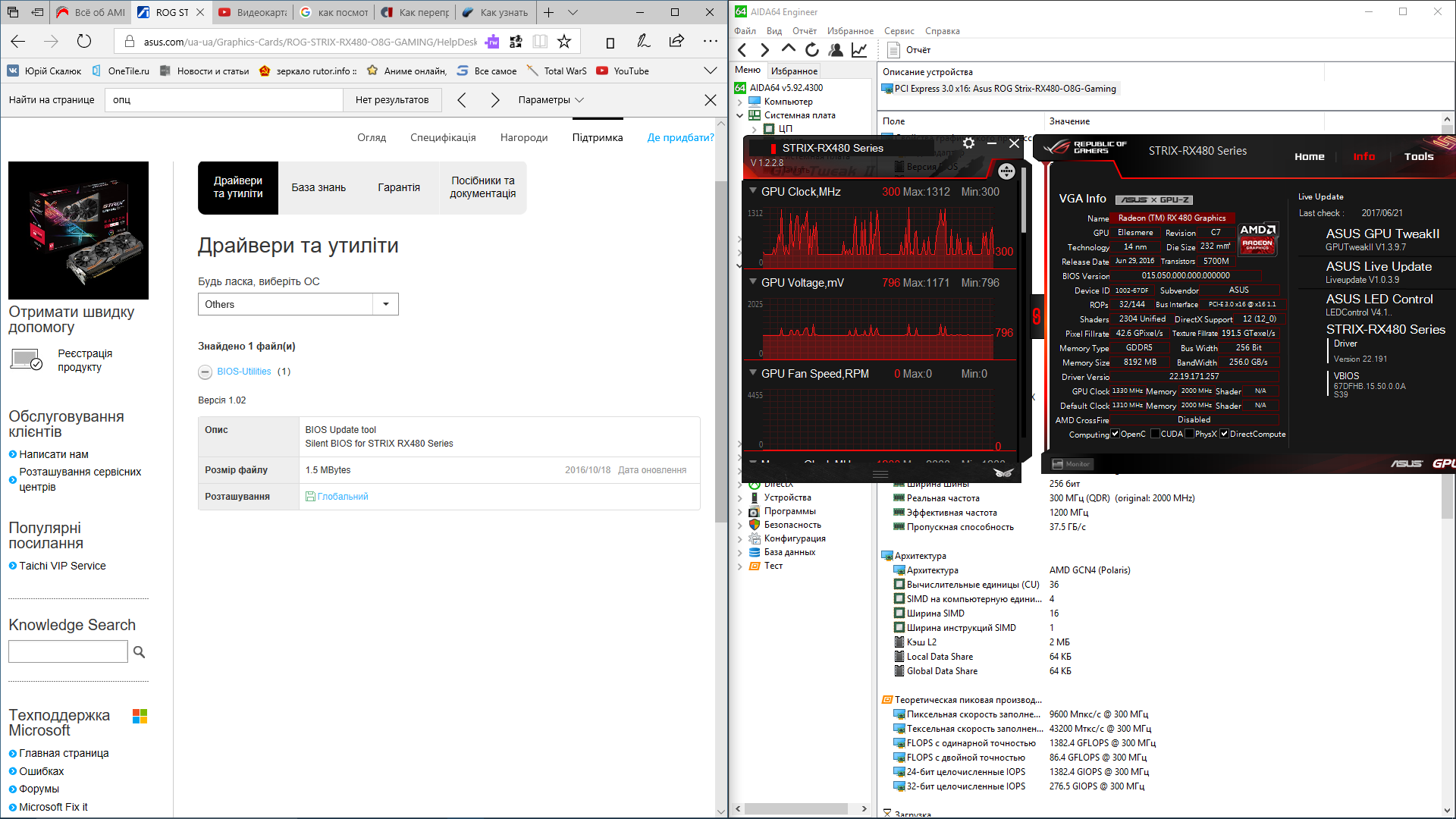Click the AIDA64 horizontal scrollbar track
Screen dimensions: 1456x819
796,808
